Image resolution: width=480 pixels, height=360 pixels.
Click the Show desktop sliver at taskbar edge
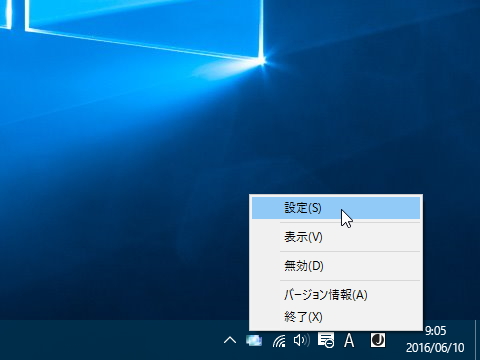[477, 340]
